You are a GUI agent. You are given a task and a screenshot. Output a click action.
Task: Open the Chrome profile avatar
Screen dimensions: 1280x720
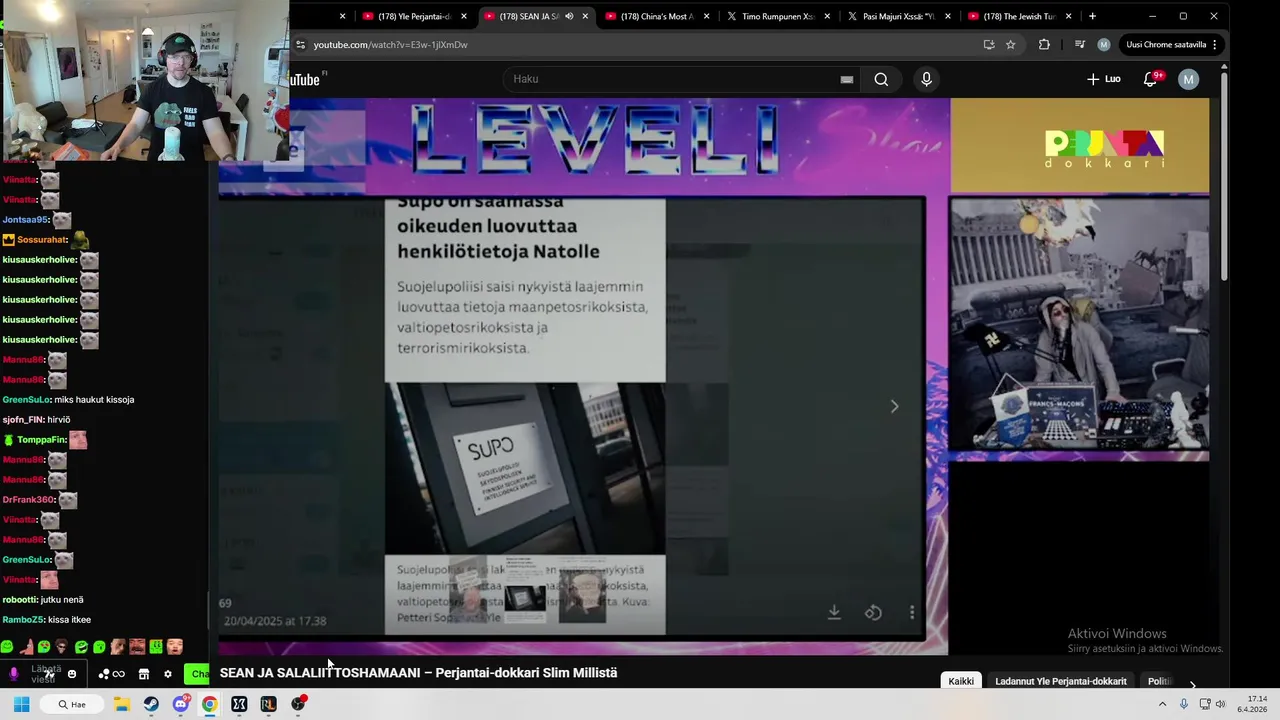pyautogui.click(x=1104, y=45)
